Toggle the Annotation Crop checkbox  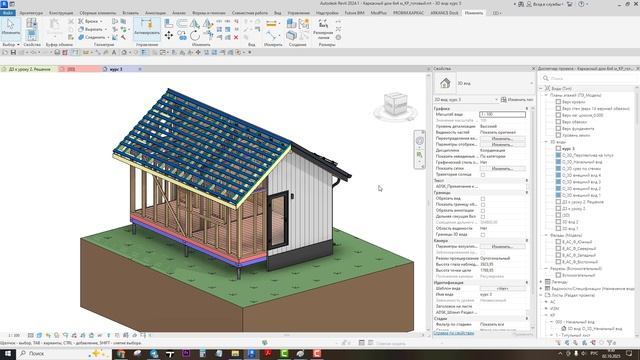click(483, 211)
